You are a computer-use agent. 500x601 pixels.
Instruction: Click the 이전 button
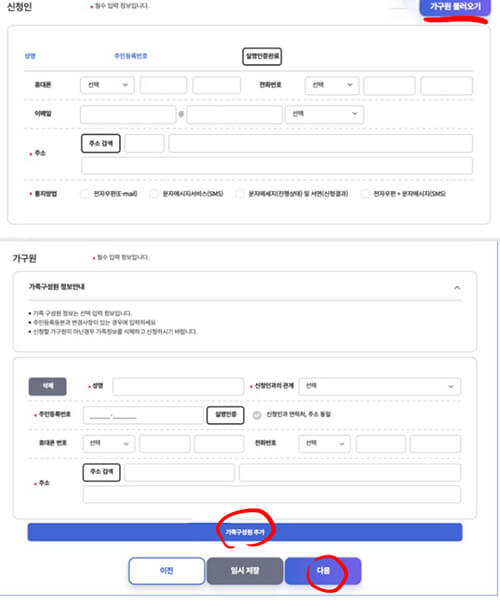166,571
